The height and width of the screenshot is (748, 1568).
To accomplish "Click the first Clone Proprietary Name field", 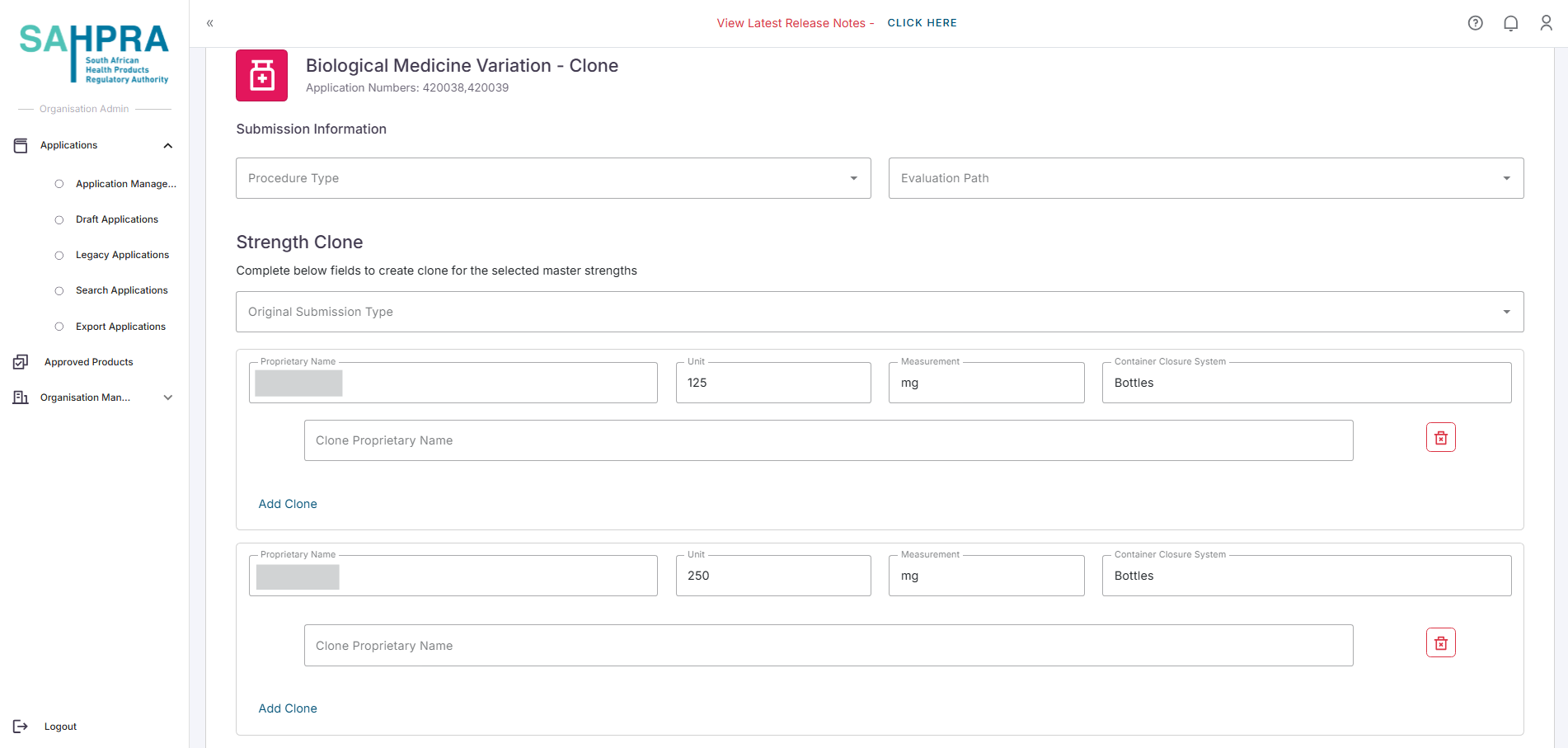I will (828, 440).
